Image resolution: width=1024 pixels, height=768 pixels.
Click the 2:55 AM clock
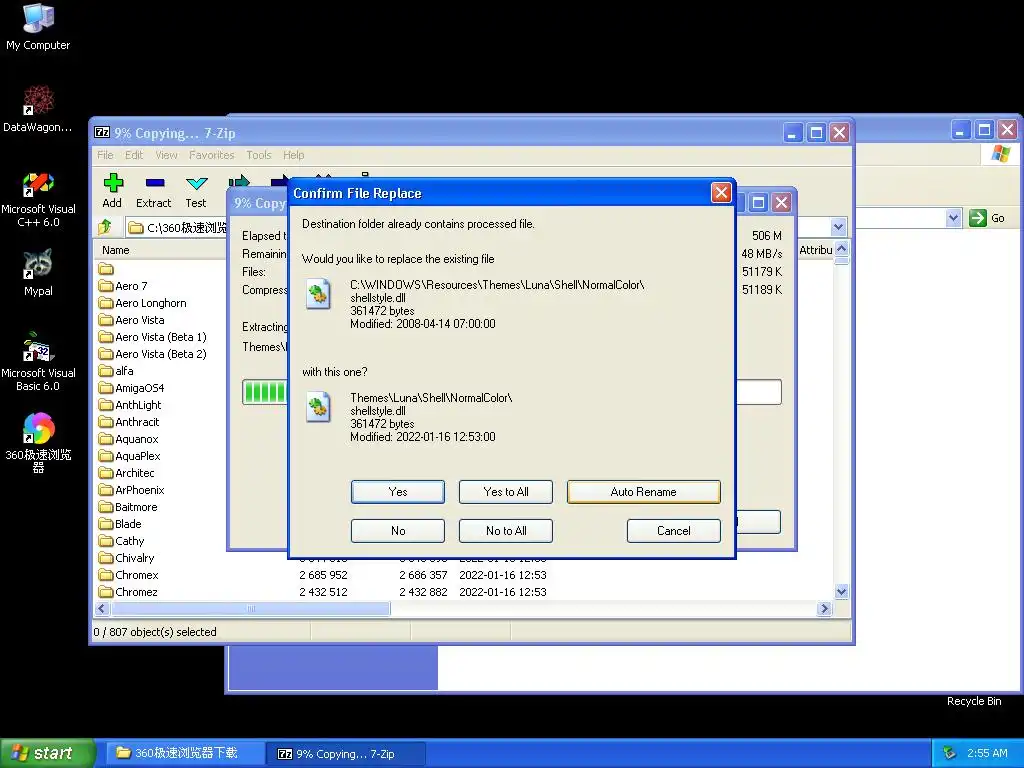987,753
